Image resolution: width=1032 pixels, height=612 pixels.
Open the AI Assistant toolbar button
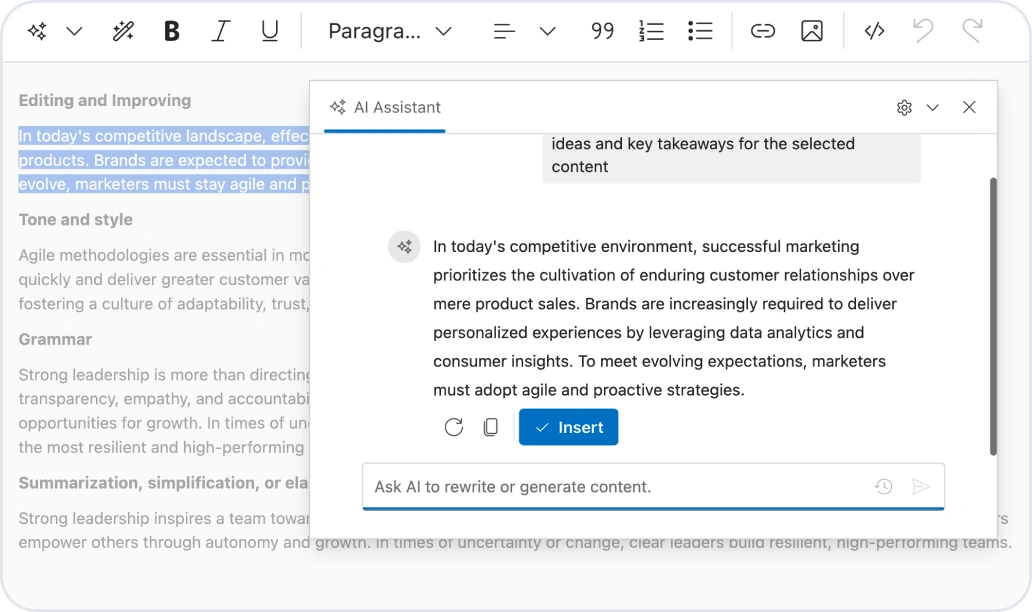coord(37,31)
